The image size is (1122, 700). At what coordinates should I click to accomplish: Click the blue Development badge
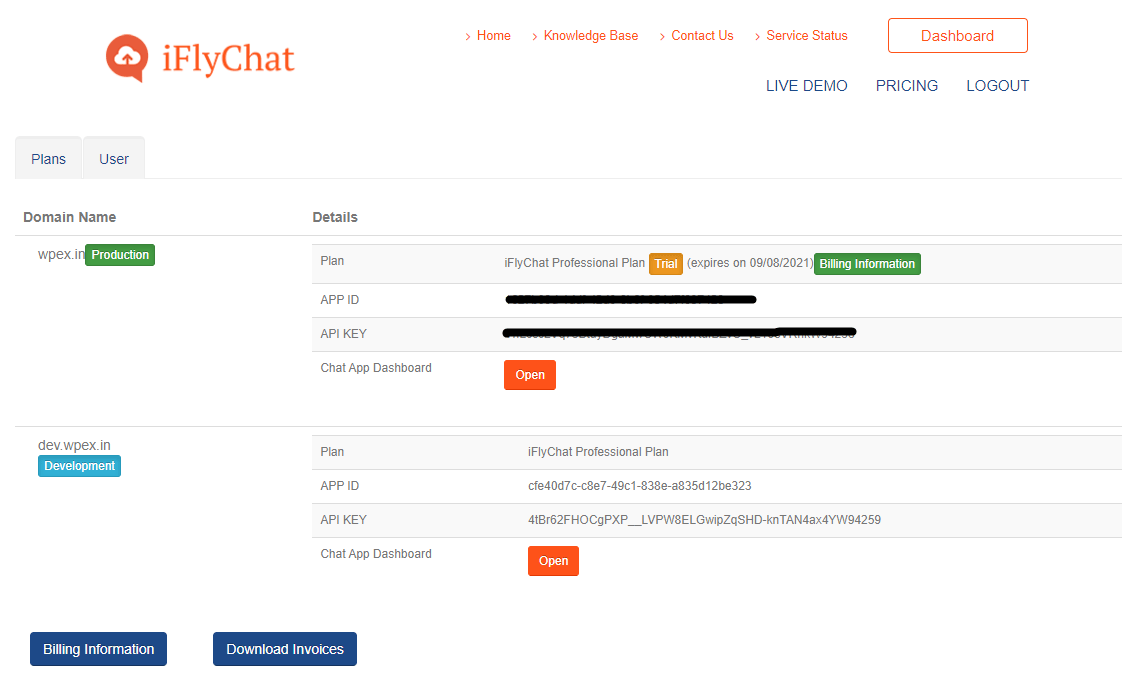pos(80,466)
